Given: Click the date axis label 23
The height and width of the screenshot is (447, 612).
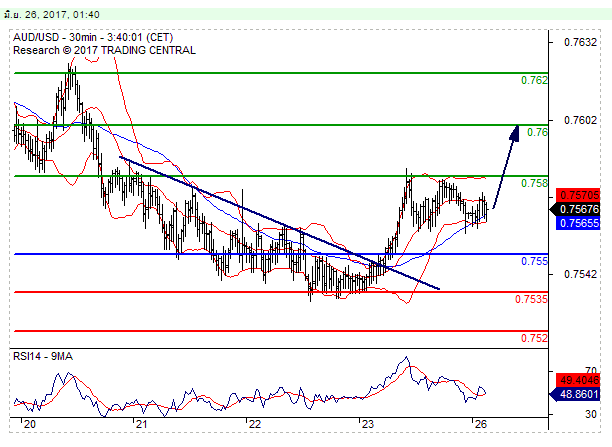Looking at the screenshot, I should [368, 424].
